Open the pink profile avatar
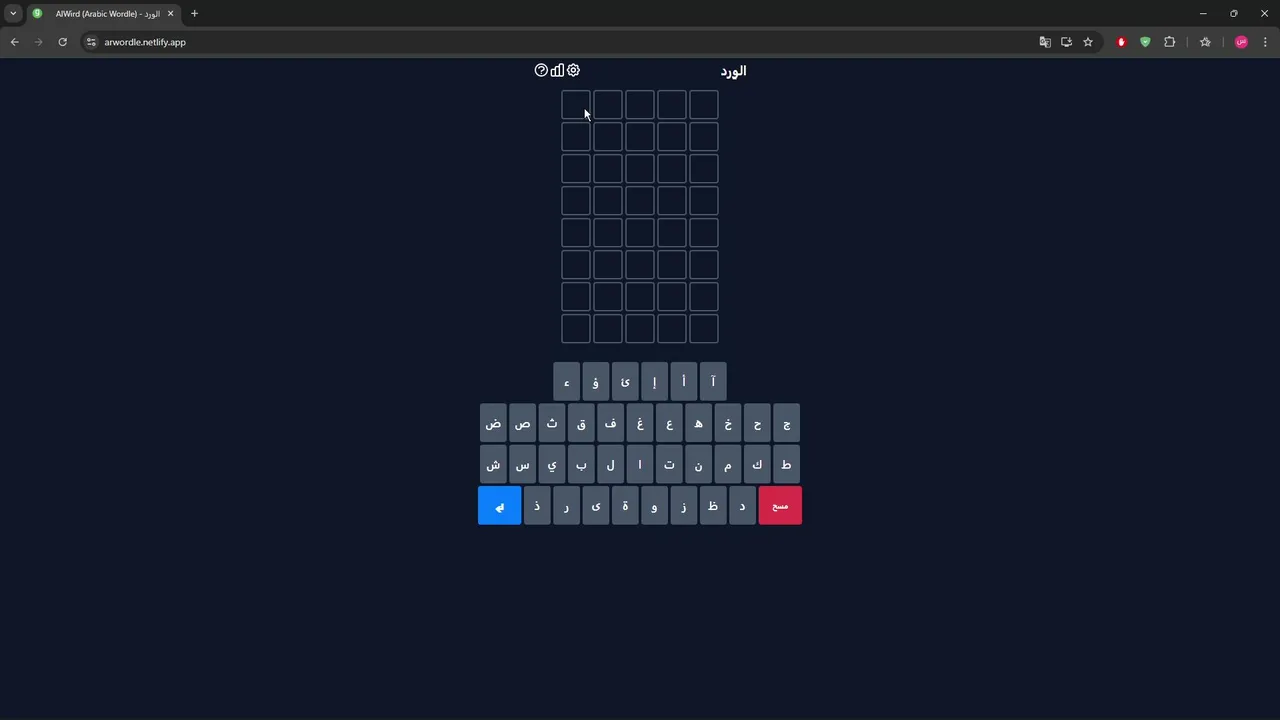Image resolution: width=1280 pixels, height=720 pixels. click(1241, 42)
